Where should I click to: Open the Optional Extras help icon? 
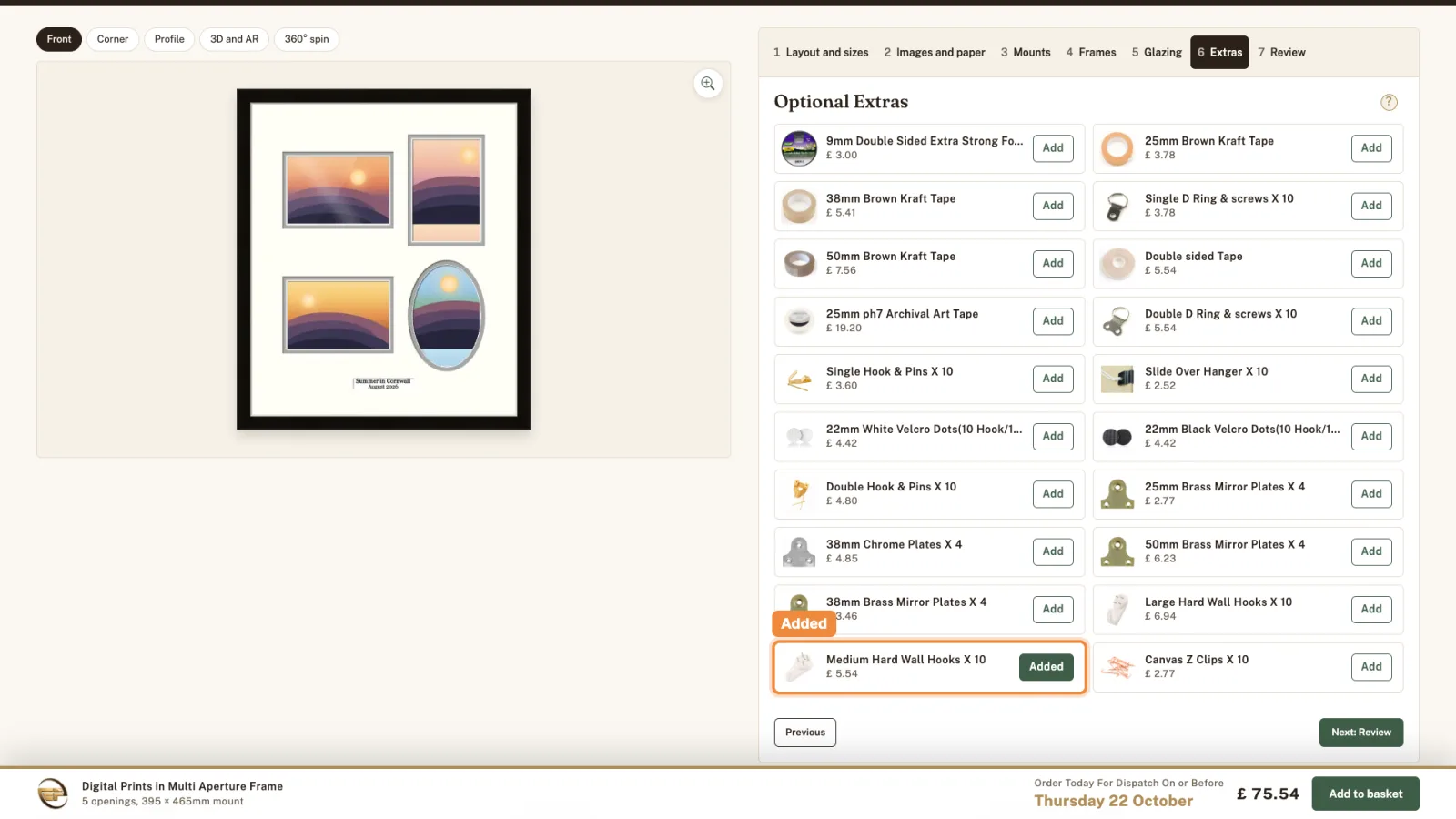(x=1389, y=102)
